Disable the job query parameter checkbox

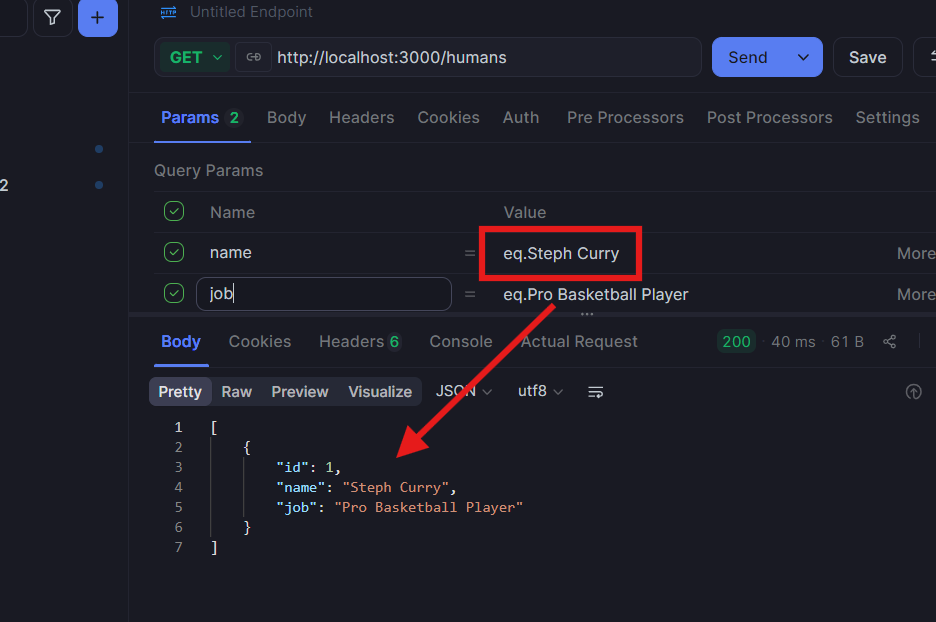point(173,293)
